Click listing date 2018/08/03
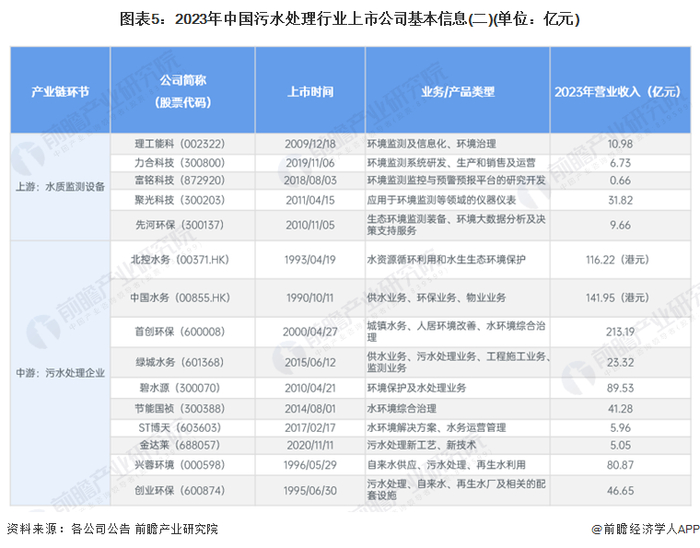Image resolution: width=700 pixels, height=548 pixels. click(x=310, y=180)
